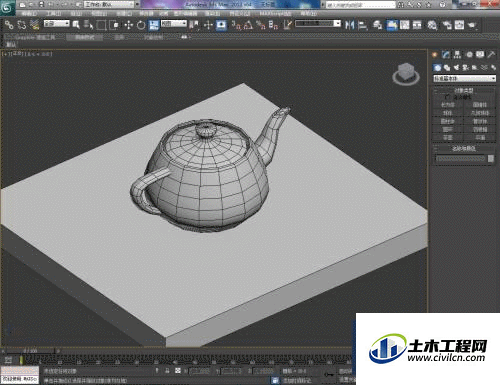
Task: Switch to the Modify command panel tab
Action: point(446,54)
